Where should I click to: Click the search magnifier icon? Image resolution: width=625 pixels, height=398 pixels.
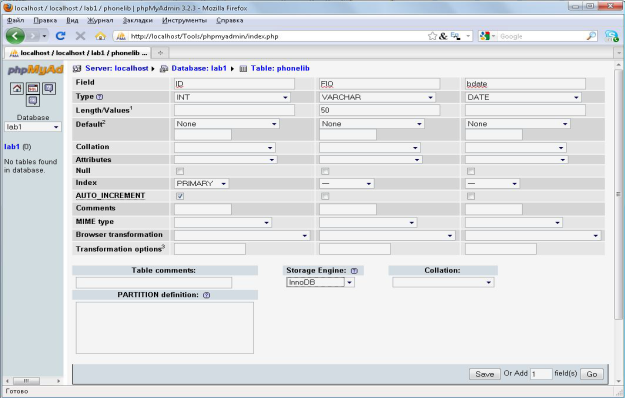[x=591, y=36]
